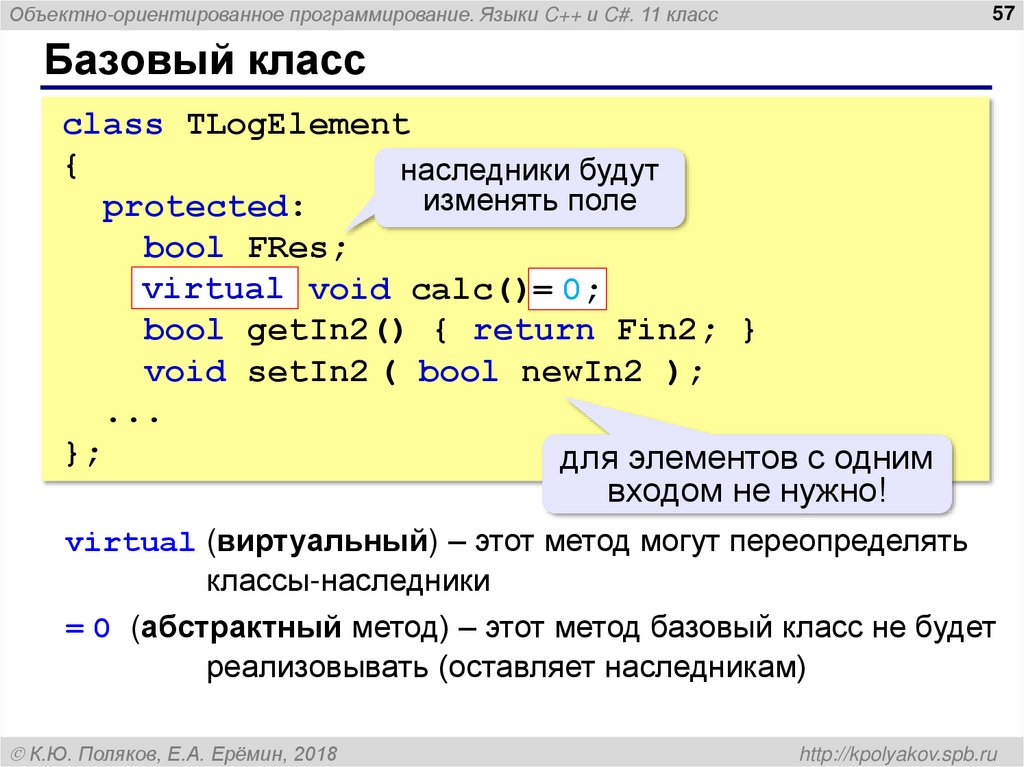1024x767 pixels.
Task: Click the boxed '= 0;' in code
Action: pyautogui.click(x=567, y=288)
